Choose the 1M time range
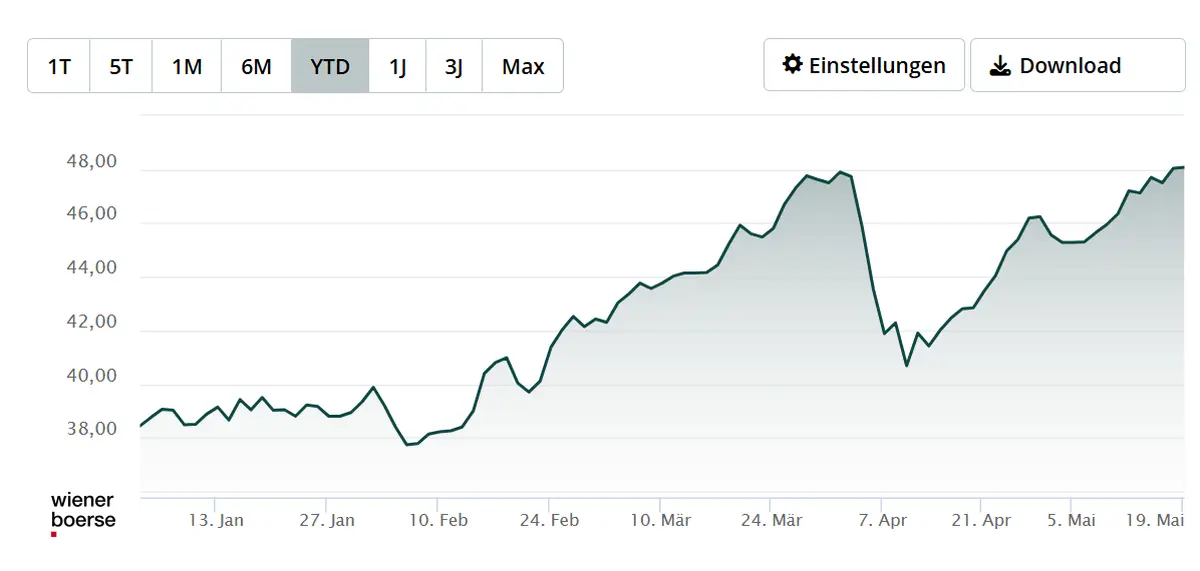Image resolution: width=1200 pixels, height=571 pixels. (187, 66)
